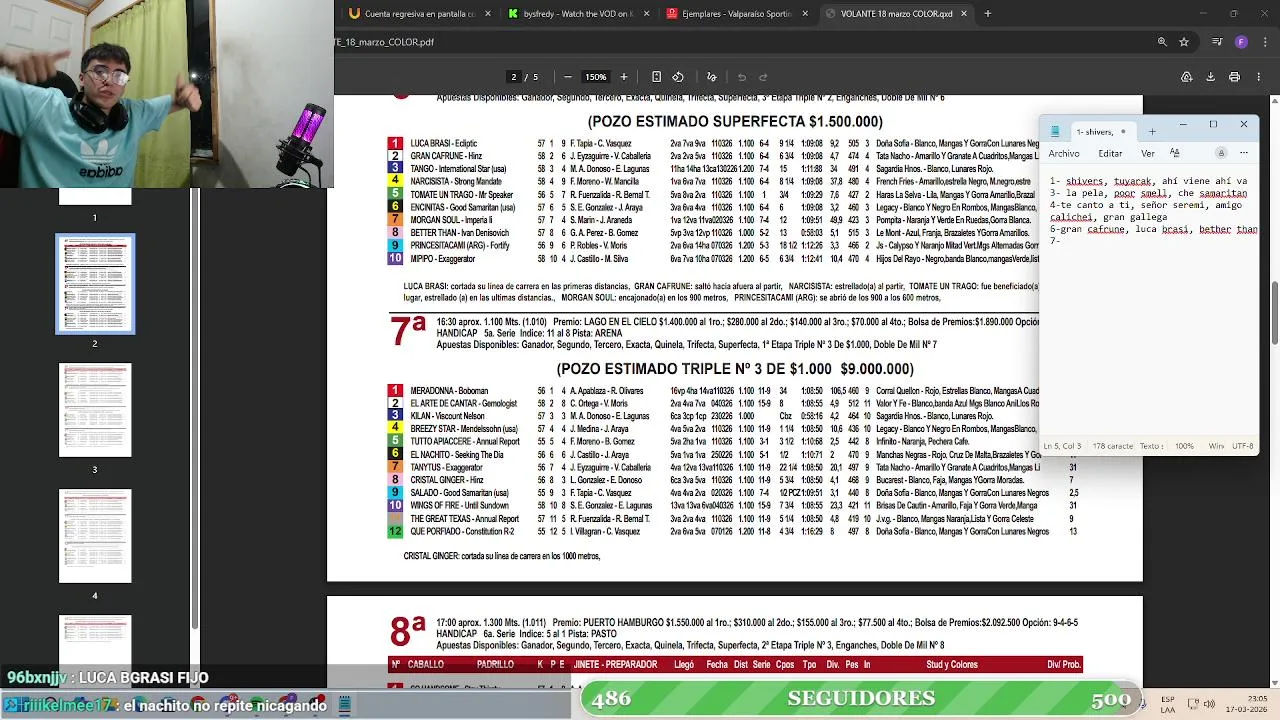
Task: Open PDF viewer more actions menu
Action: (1258, 77)
